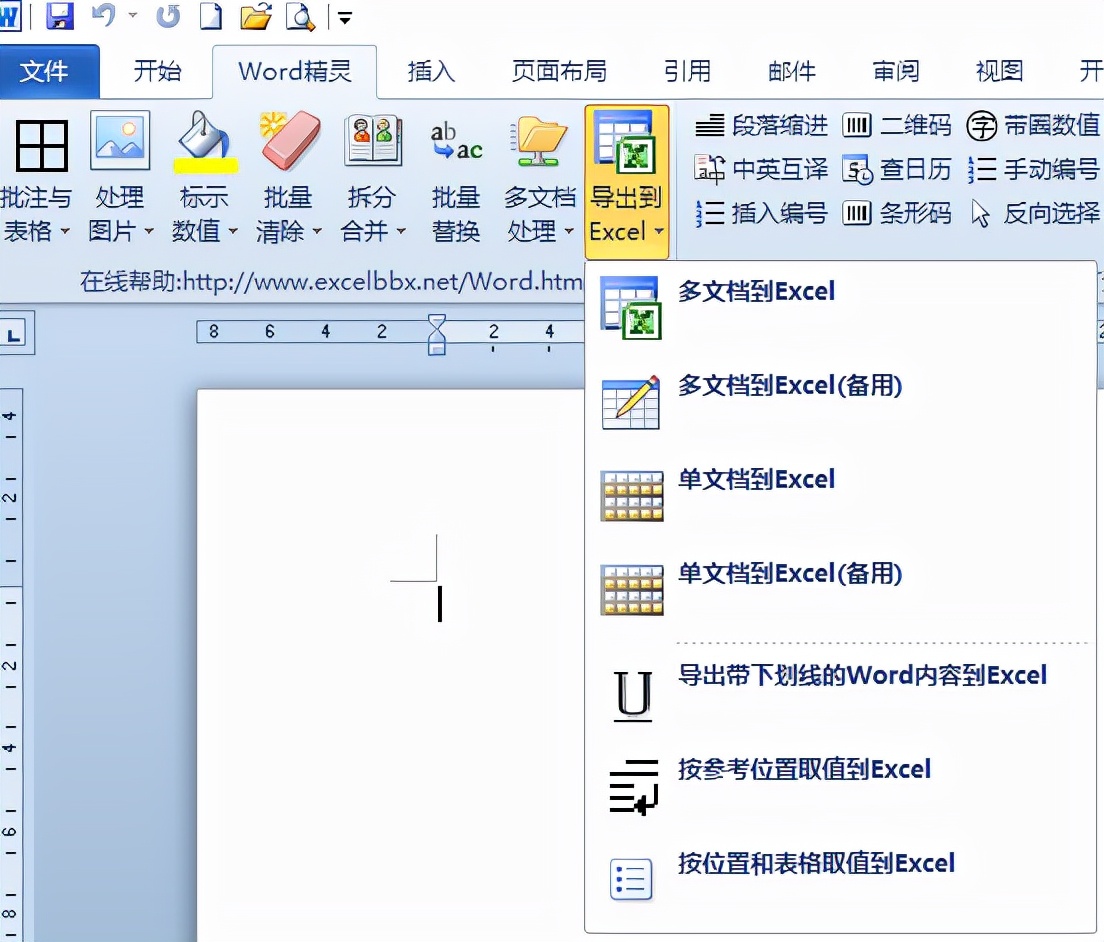Image resolution: width=1104 pixels, height=942 pixels.
Task: Switch to the 视图 tab
Action: tap(1000, 71)
